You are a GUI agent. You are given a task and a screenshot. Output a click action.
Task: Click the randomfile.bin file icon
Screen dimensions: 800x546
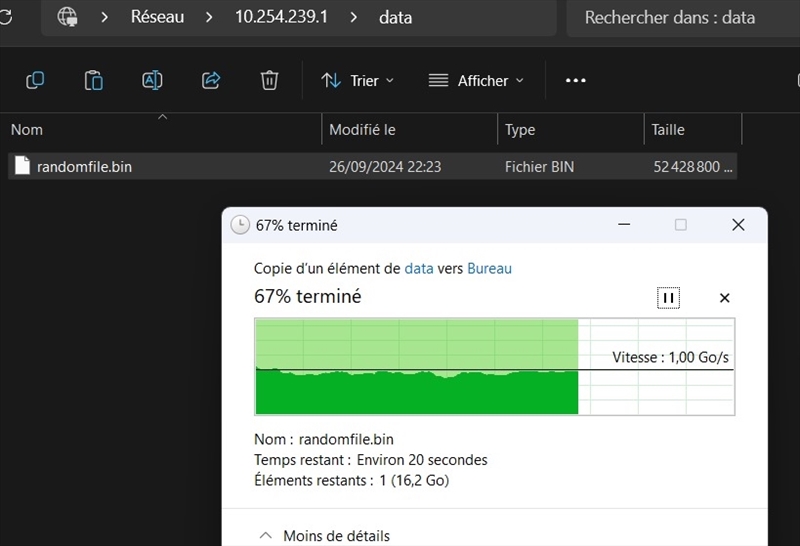pos(22,167)
